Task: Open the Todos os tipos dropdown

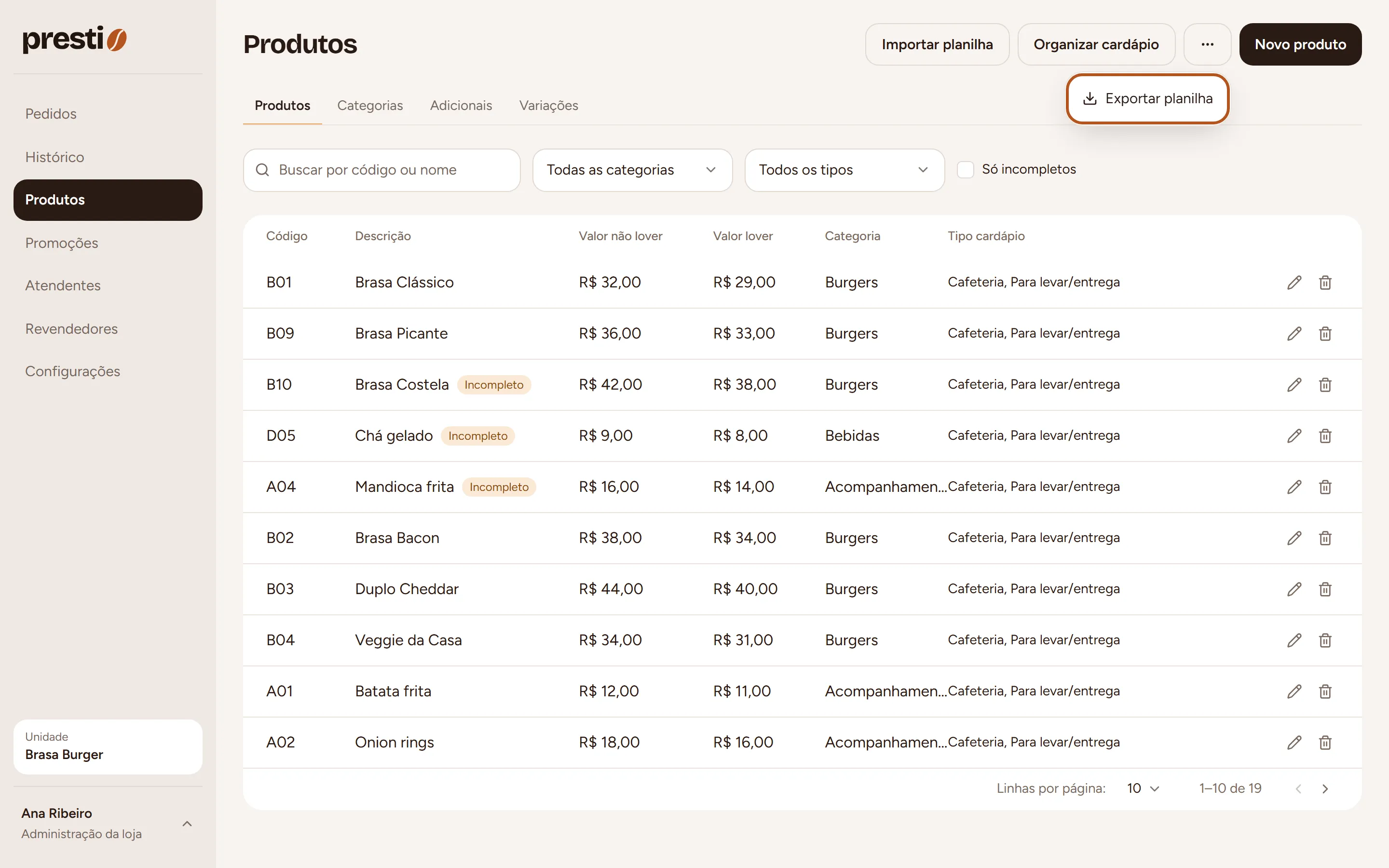Action: point(844,170)
